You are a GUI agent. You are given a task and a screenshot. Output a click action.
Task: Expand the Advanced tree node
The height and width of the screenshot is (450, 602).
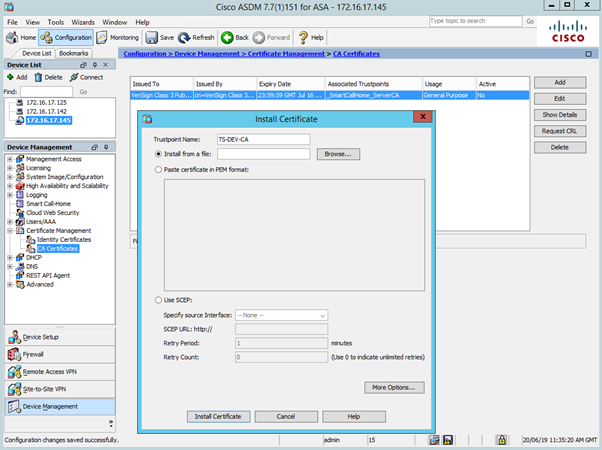9,284
